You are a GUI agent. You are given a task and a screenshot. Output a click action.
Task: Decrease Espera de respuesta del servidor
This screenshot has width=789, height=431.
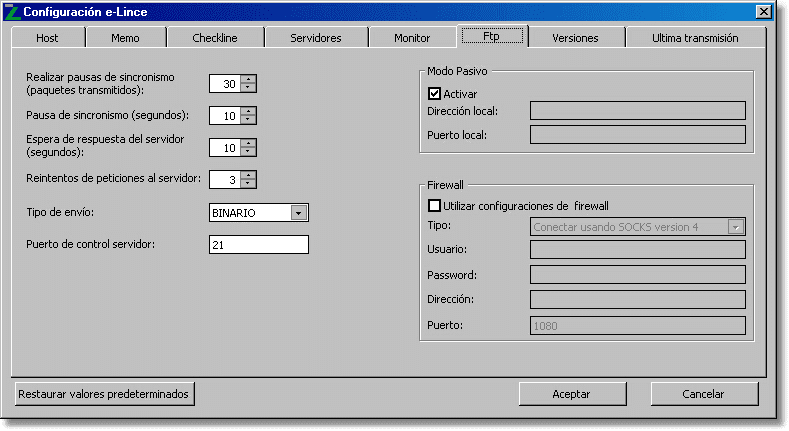pos(248,151)
